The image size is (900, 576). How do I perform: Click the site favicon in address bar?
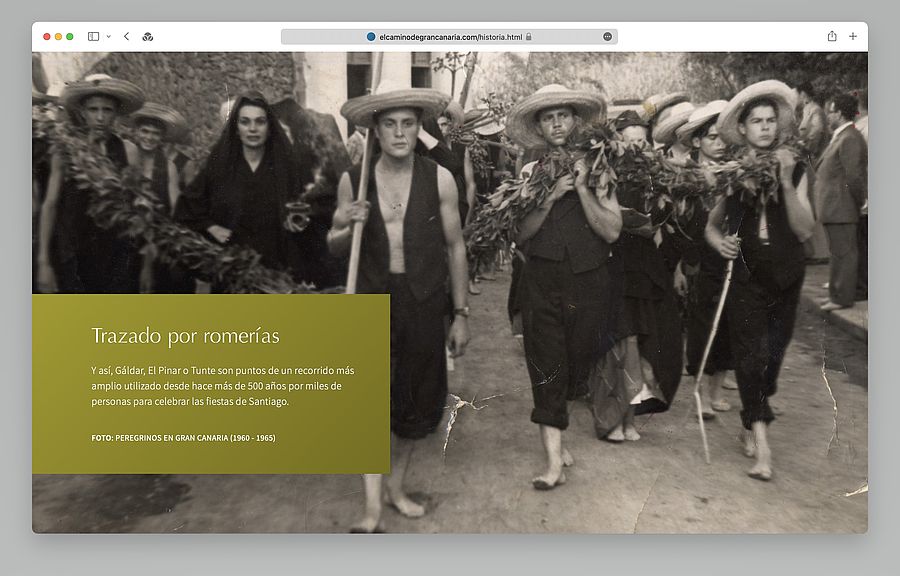(x=371, y=37)
